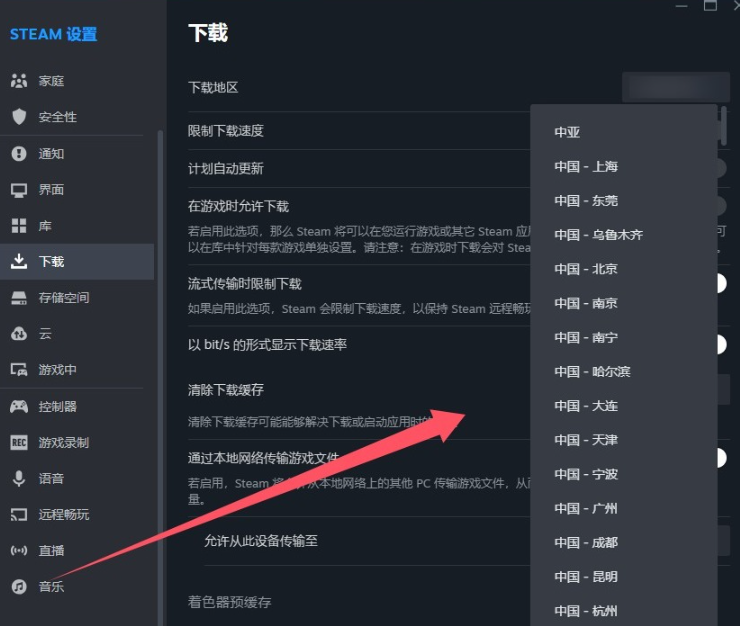Screen dimensions: 740x626
Task: Click the REC game recording icon
Action: pyautogui.click(x=19, y=442)
